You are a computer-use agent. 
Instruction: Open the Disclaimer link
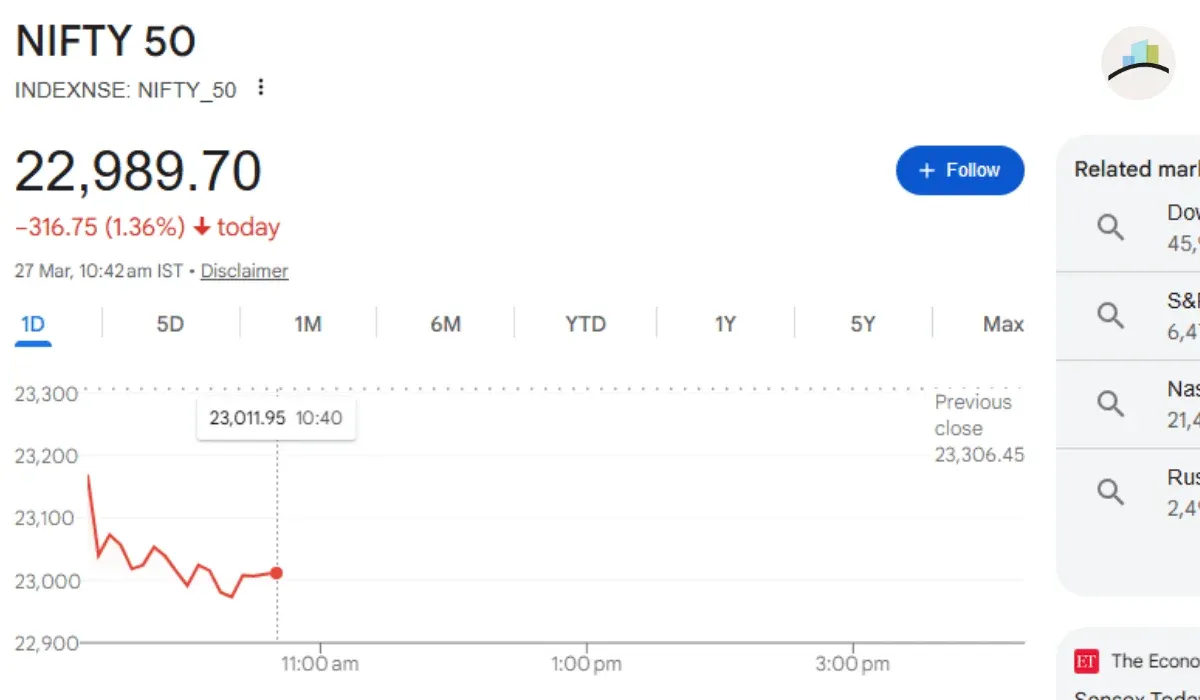244,271
